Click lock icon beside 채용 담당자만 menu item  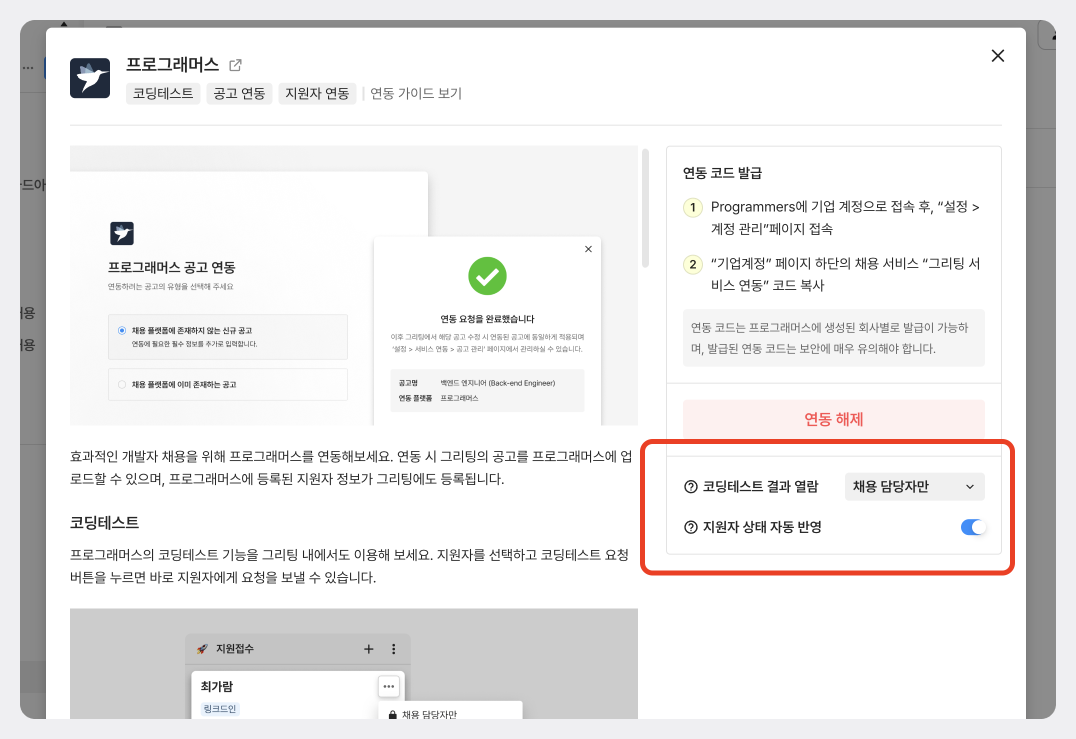[393, 715]
